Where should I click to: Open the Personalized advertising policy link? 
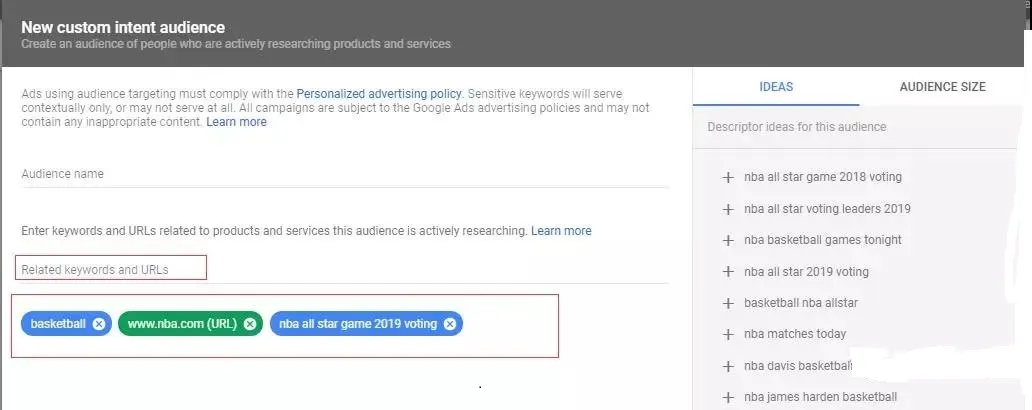[x=380, y=93]
